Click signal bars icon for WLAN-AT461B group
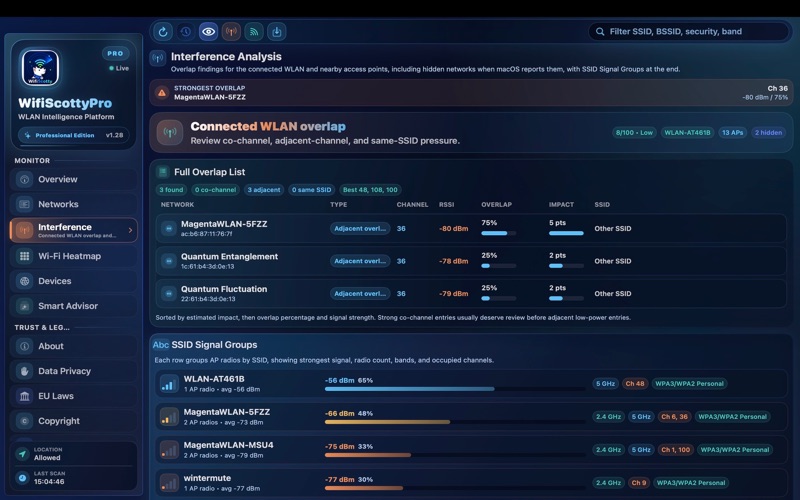This screenshot has width=800, height=500. 168,384
